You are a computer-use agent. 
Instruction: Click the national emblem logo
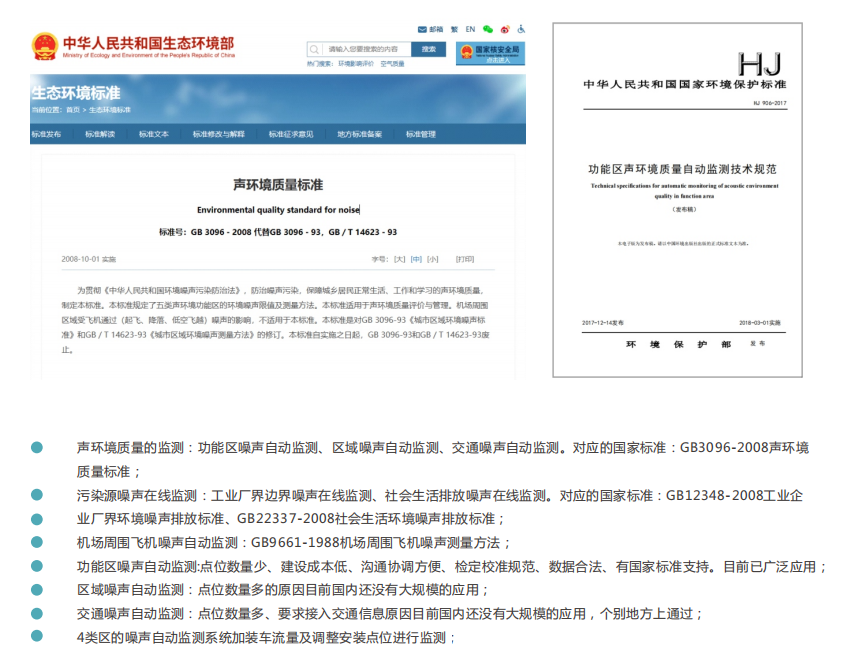coord(45,46)
